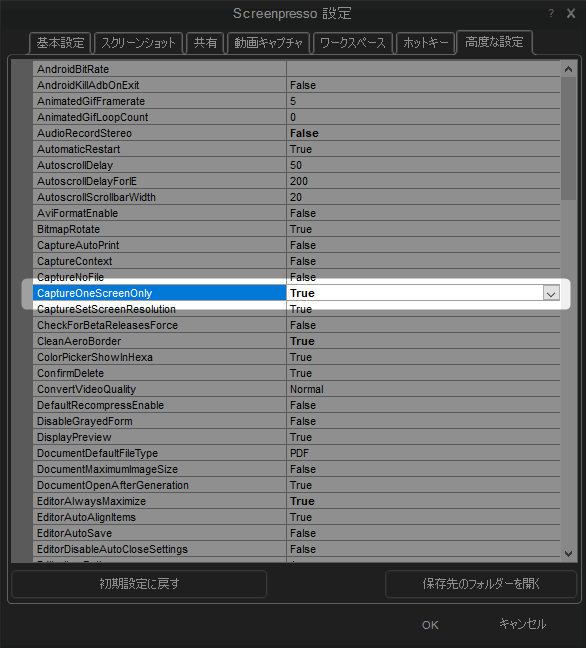Image resolution: width=586 pixels, height=648 pixels.
Task: Click the キャンセル button
Action: (x=522, y=624)
